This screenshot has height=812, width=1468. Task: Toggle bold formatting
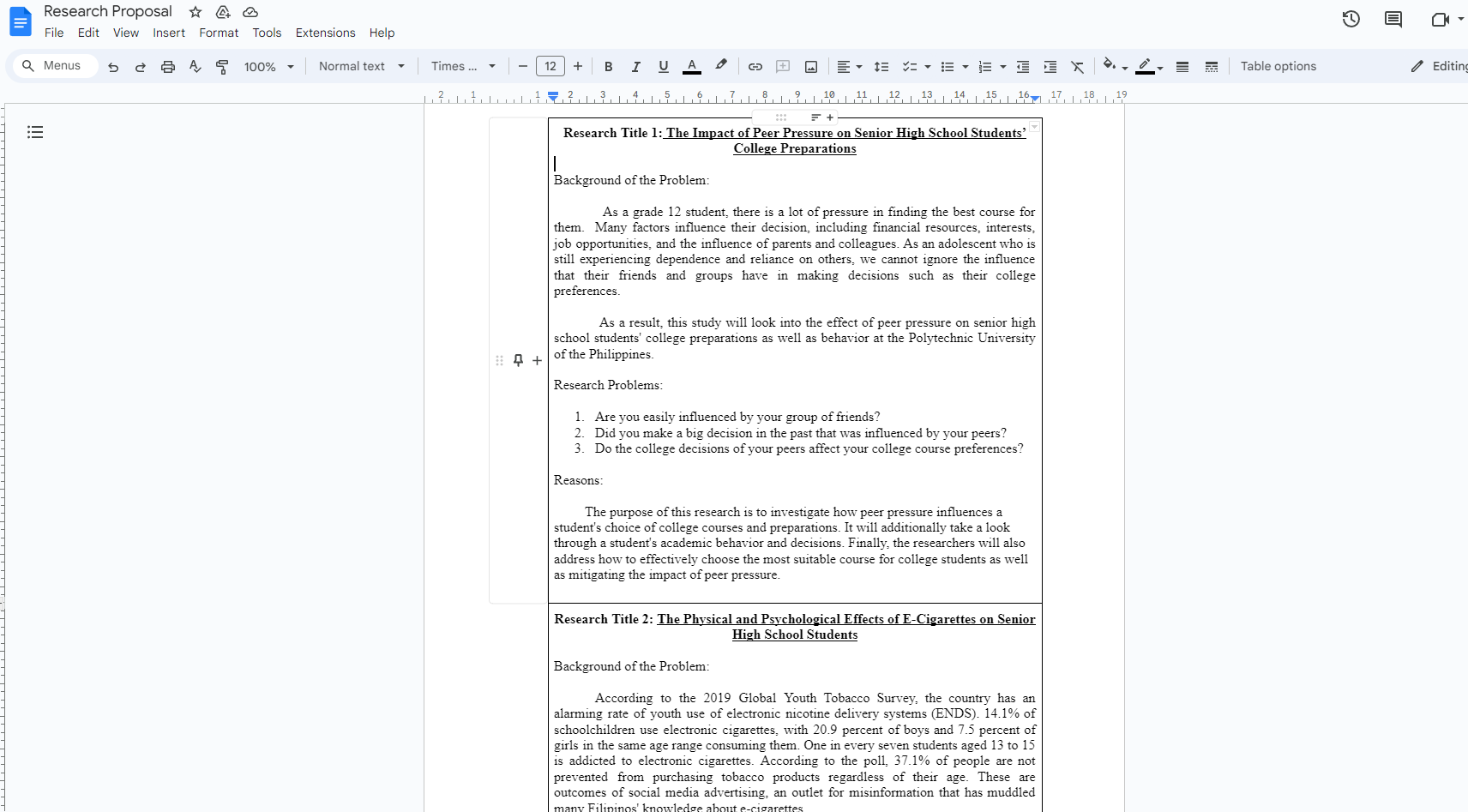coord(608,66)
